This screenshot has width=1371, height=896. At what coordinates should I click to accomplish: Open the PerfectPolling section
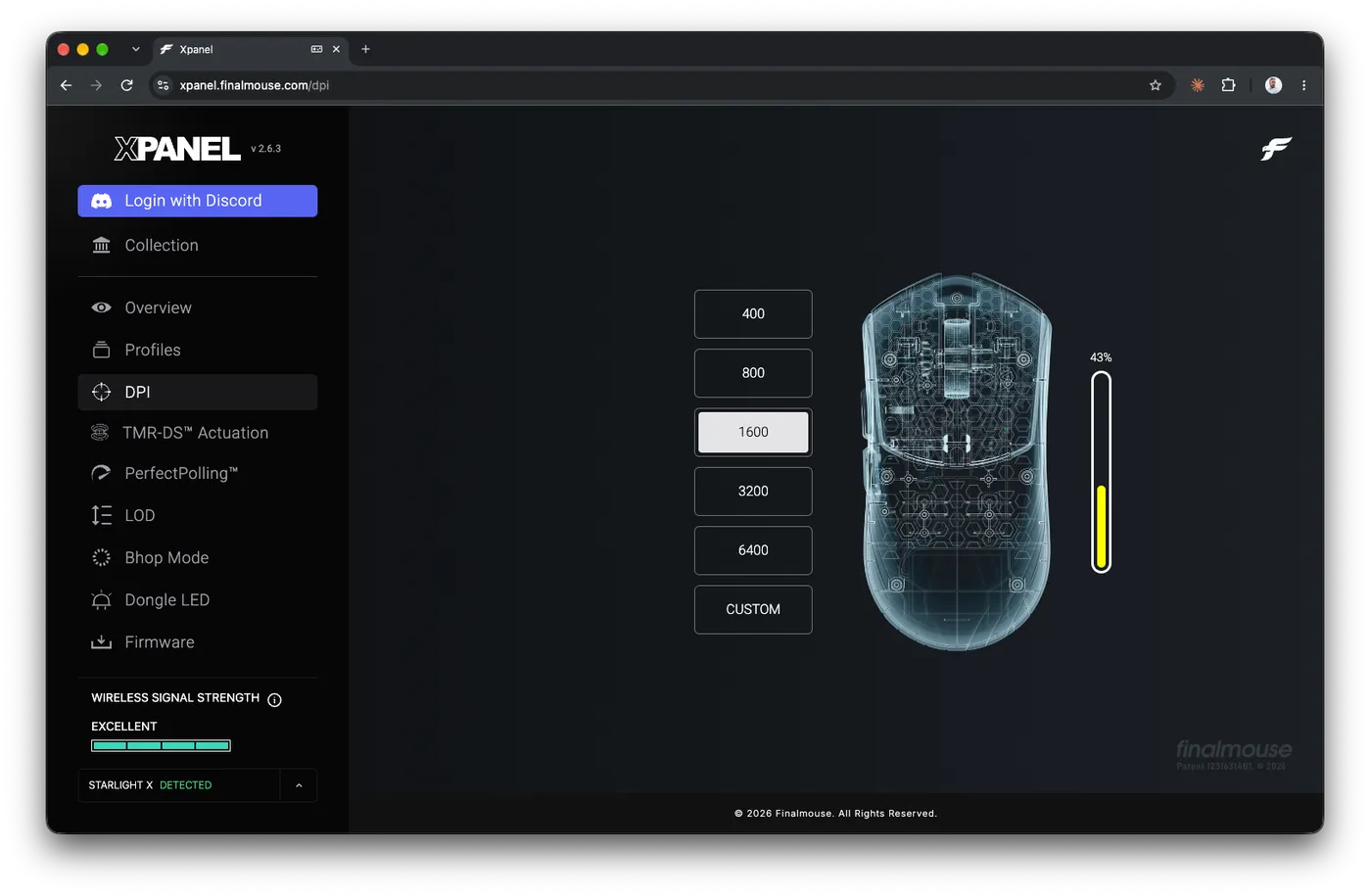pos(198,473)
